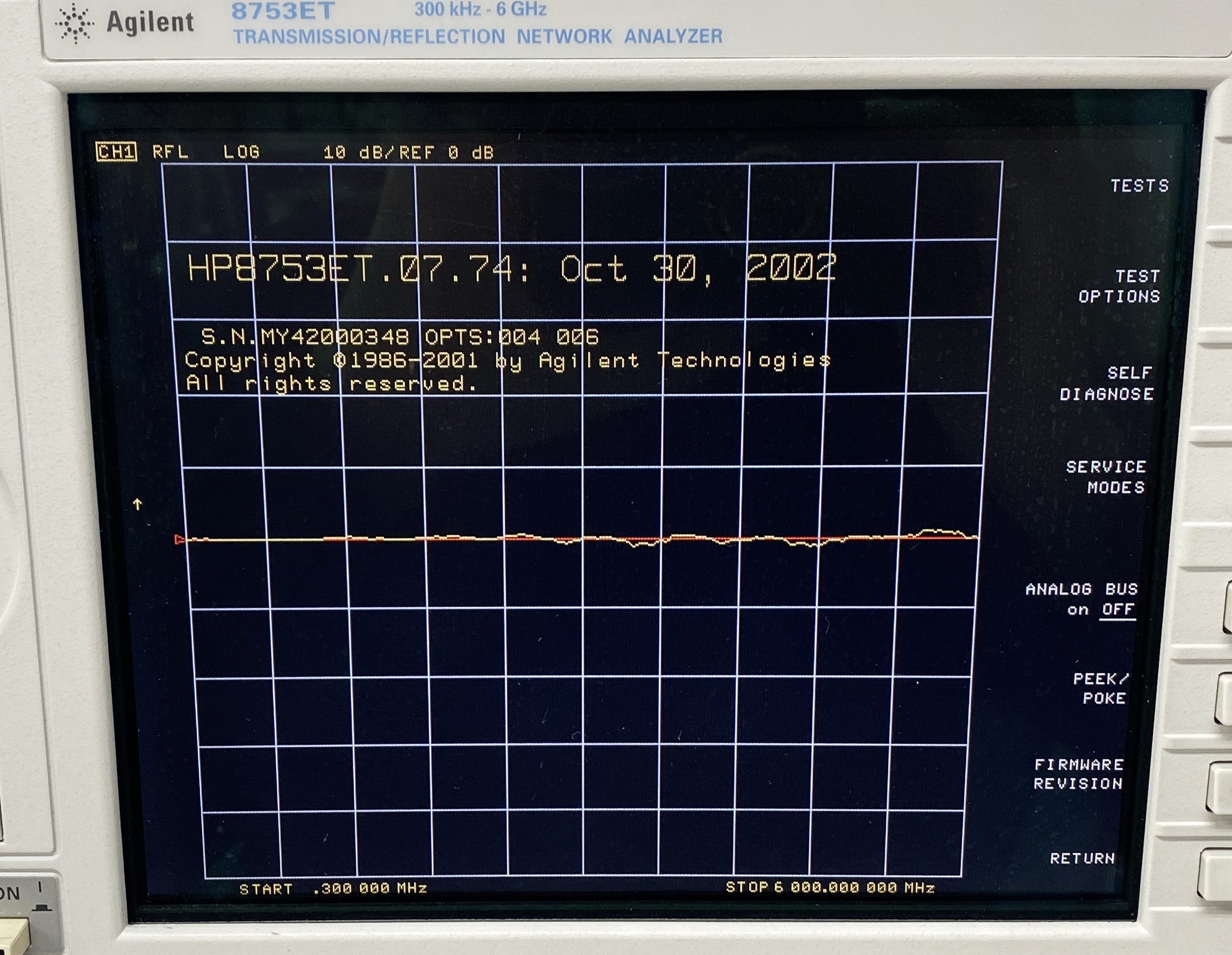Open the TEST OPTIONS menu
The height and width of the screenshot is (955, 1232).
[1120, 286]
